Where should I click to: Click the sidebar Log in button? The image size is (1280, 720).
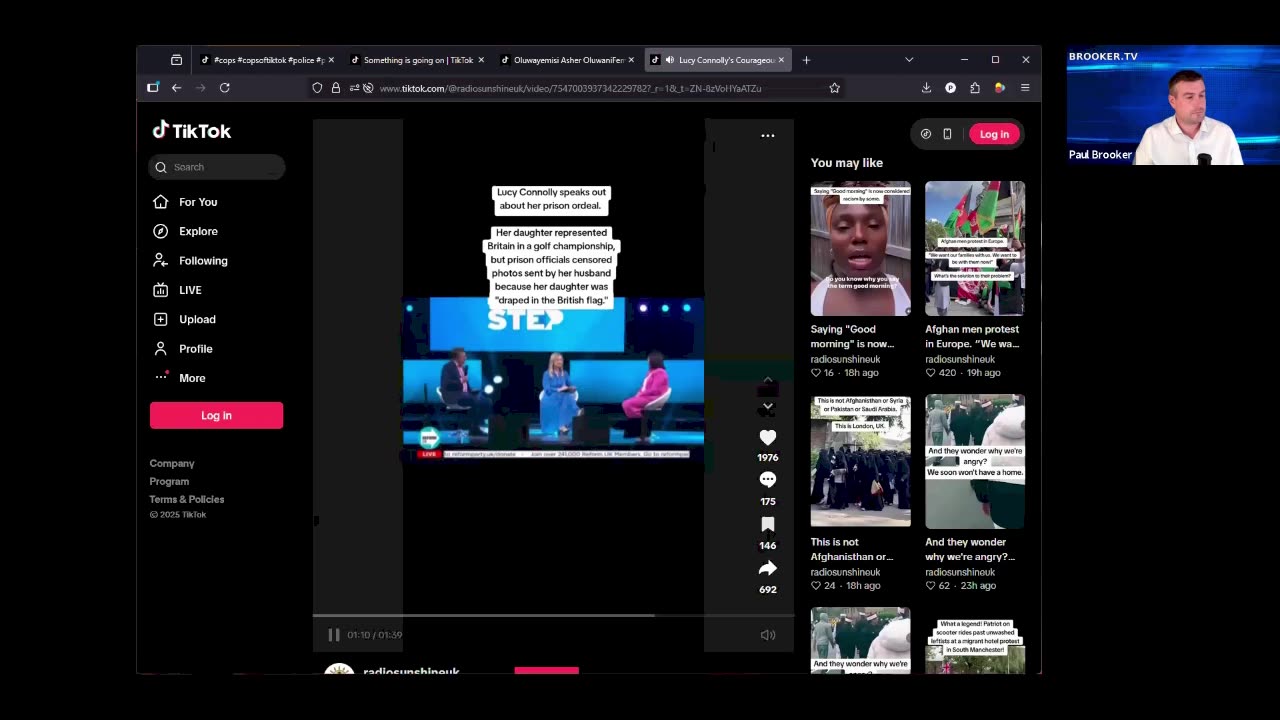coord(216,415)
